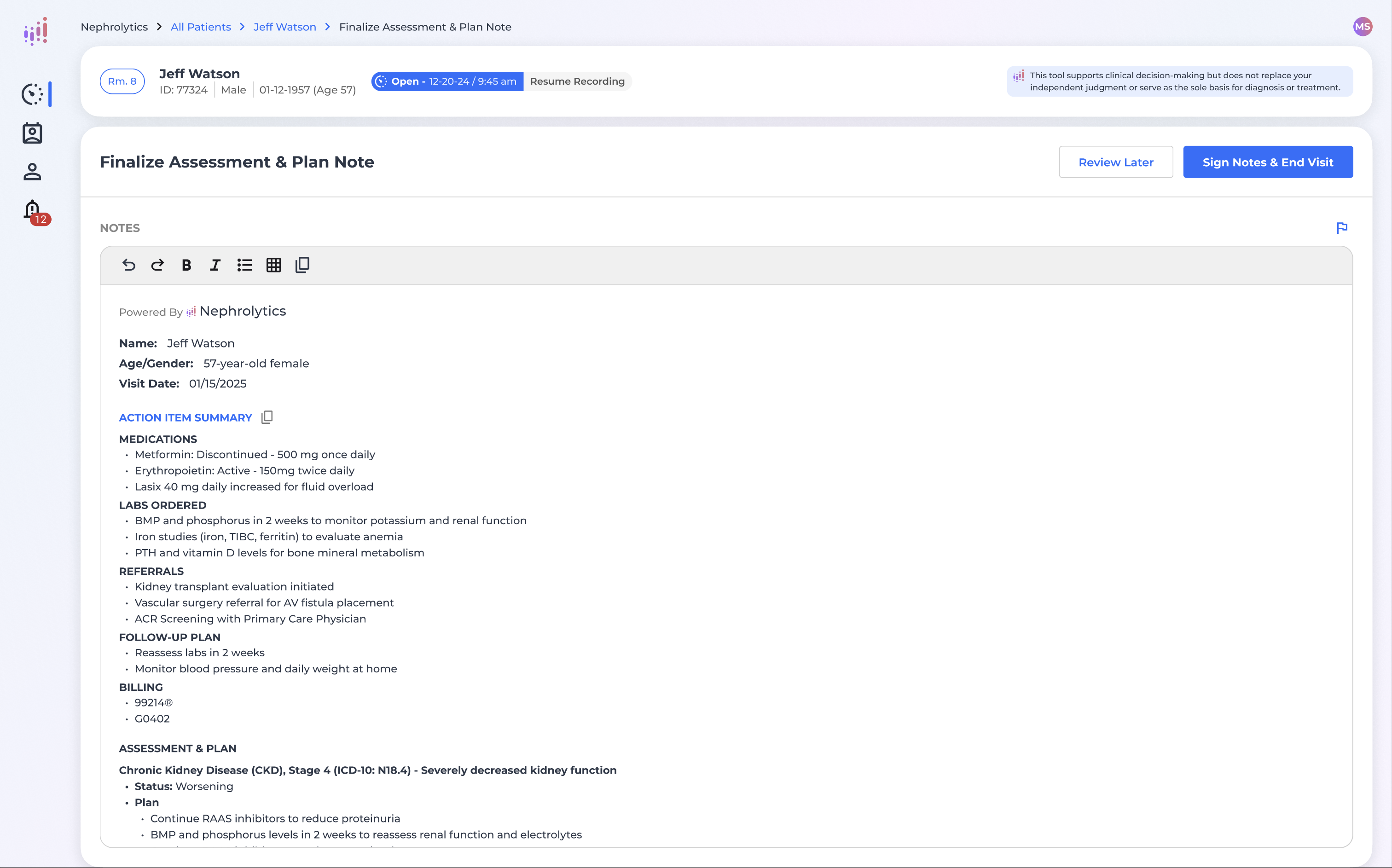The image size is (1392, 868).
Task: Copy the entire note using the toolbar icon
Action: coord(302,265)
